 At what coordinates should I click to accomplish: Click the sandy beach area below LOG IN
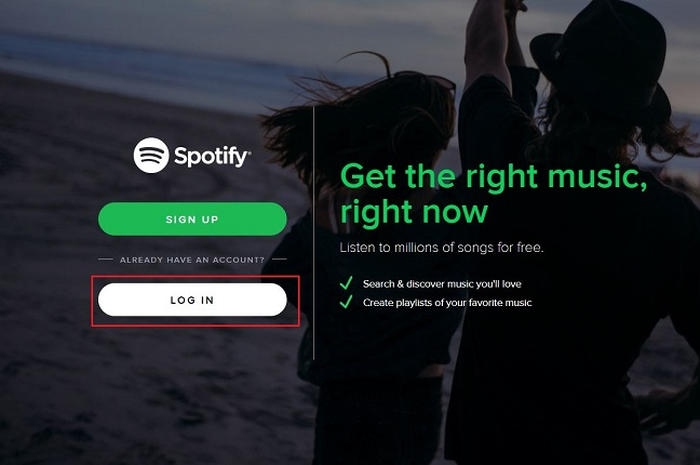click(156, 393)
